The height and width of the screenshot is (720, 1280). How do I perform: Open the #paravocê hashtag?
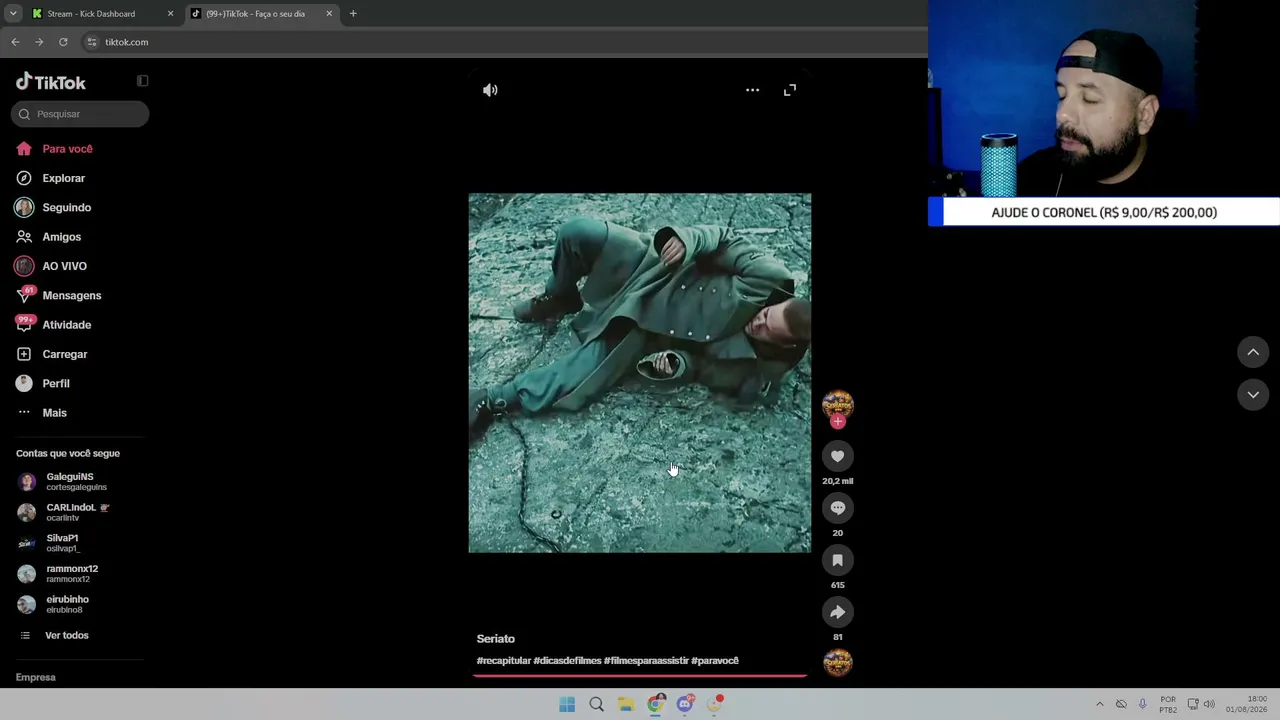(x=715, y=661)
